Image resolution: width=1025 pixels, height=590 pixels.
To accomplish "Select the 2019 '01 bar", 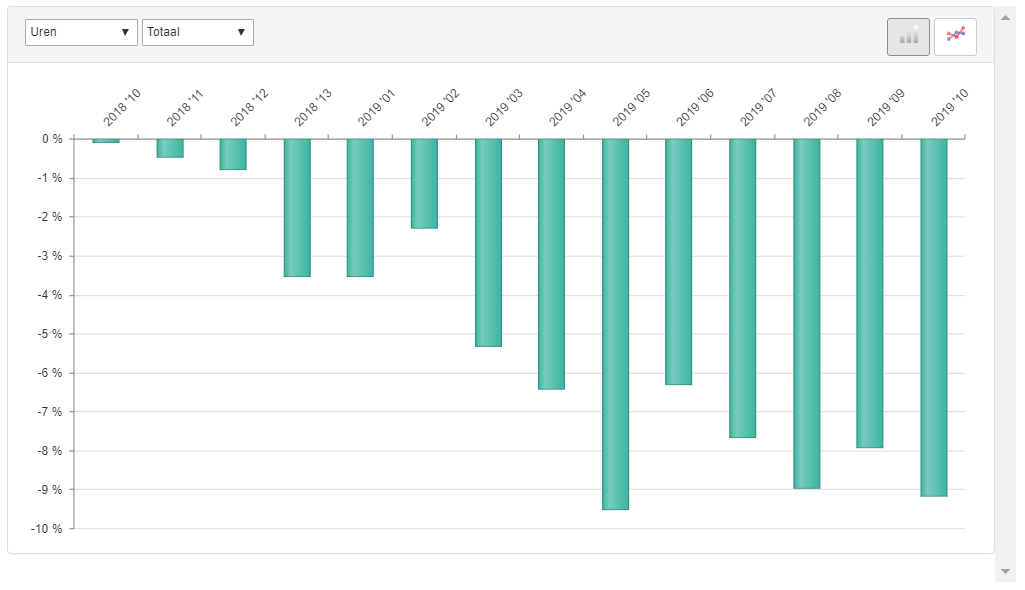I will pyautogui.click(x=360, y=207).
